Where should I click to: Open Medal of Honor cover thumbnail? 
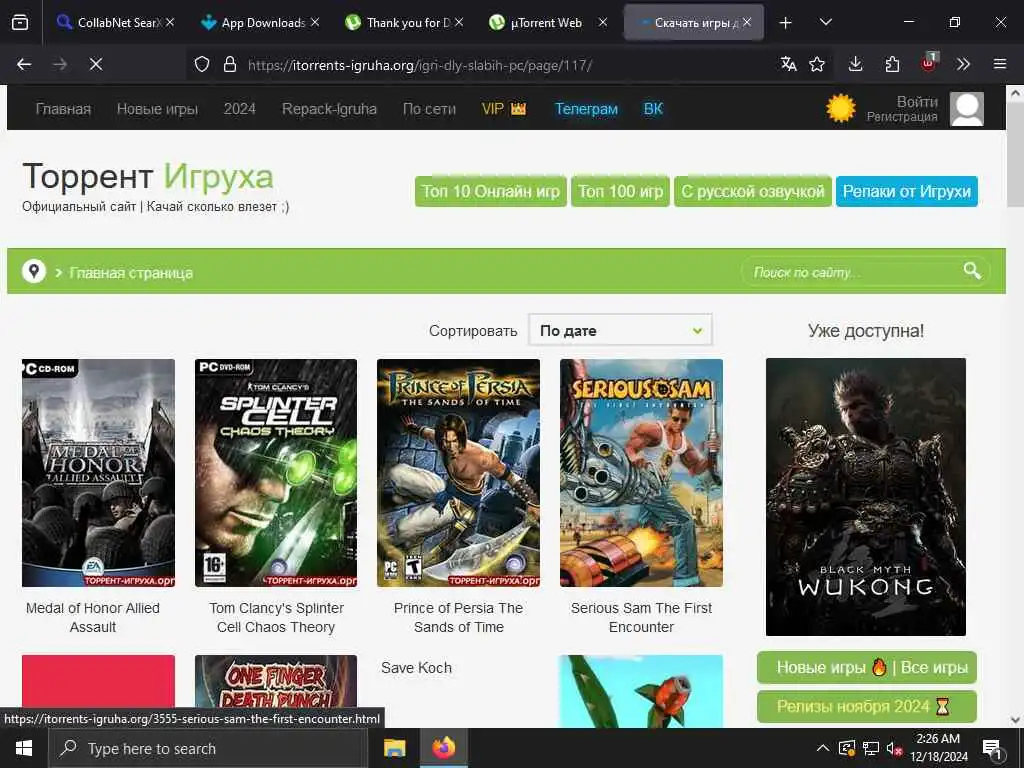point(99,473)
